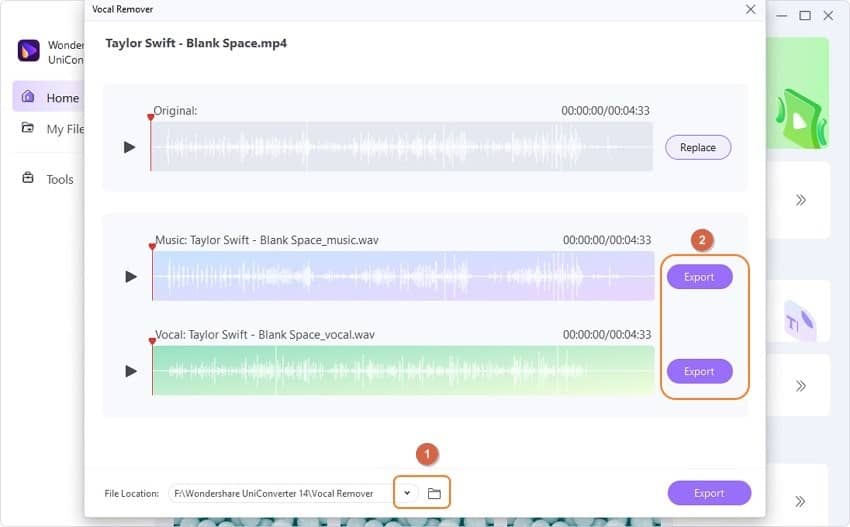Click the File Location: label

132,493
